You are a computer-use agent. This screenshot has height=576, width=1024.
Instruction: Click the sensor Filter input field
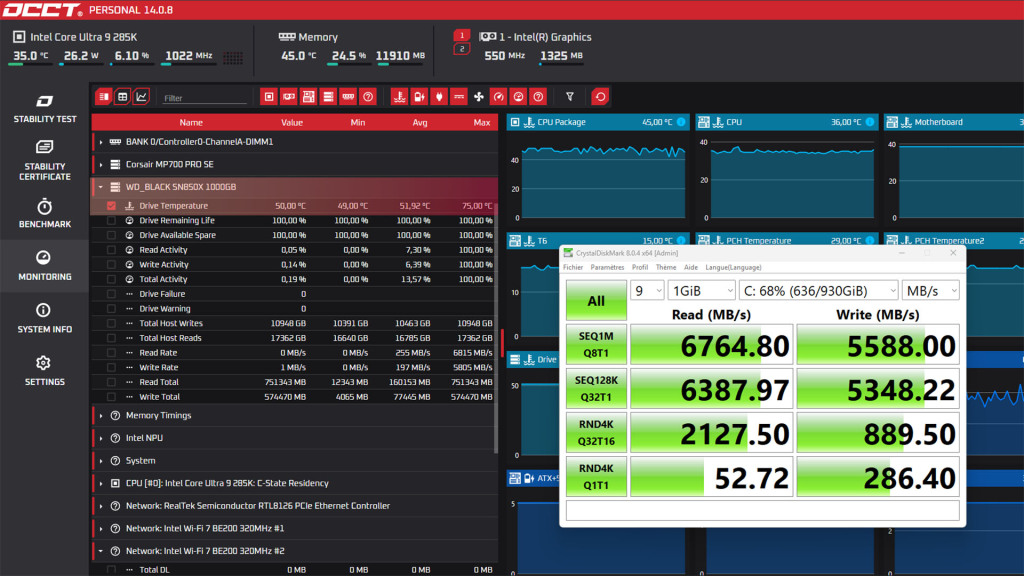(204, 98)
